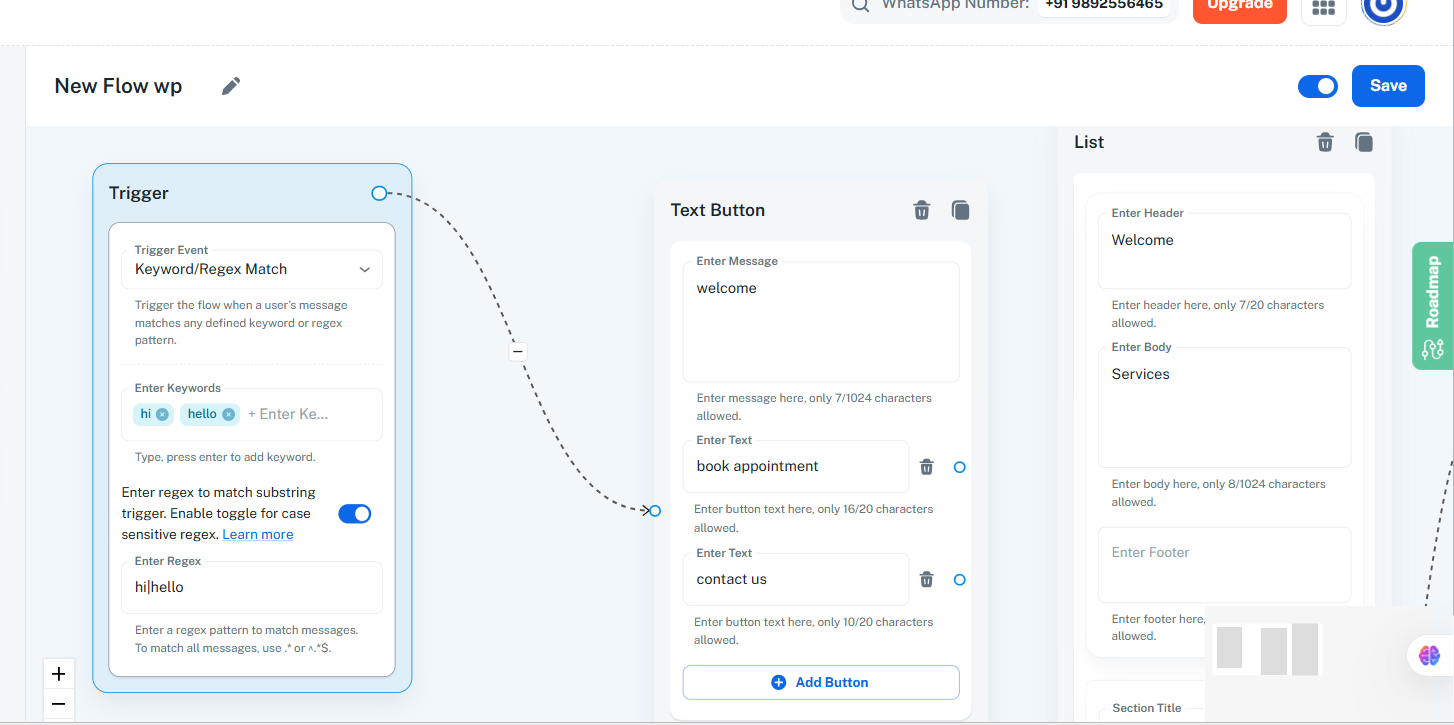Viewport: 1454px width, 725px height.
Task: Open Trigger Event dropdown
Action: click(252, 269)
